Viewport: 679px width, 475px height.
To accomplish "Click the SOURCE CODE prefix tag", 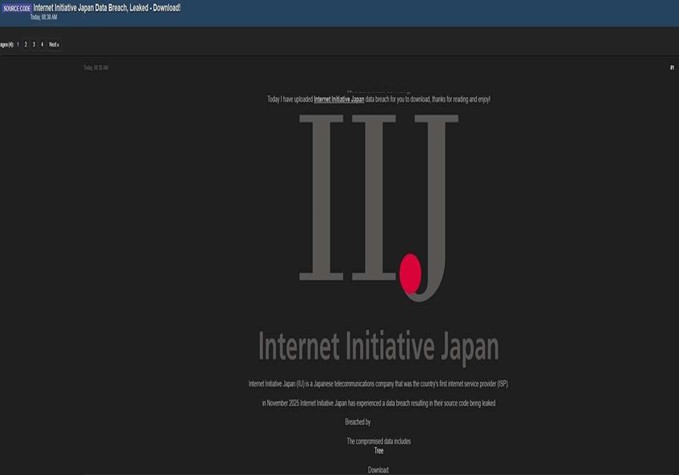I will 16,8.
